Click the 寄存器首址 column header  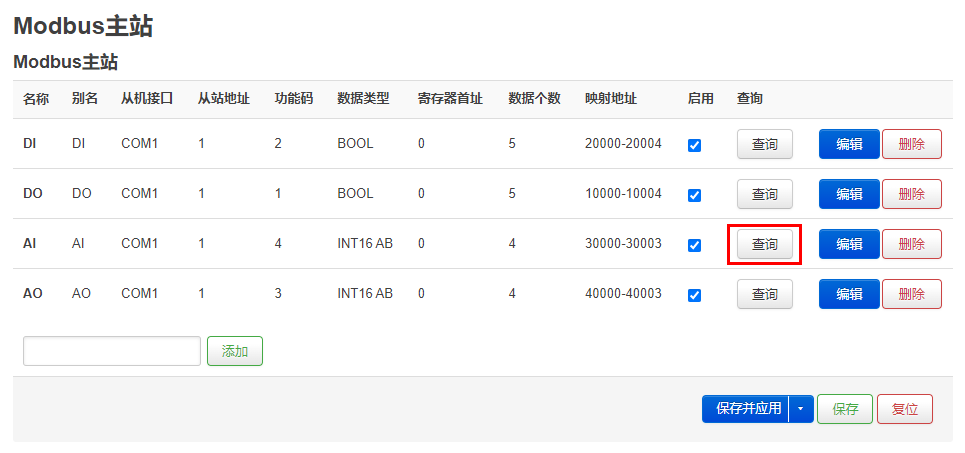(x=450, y=98)
